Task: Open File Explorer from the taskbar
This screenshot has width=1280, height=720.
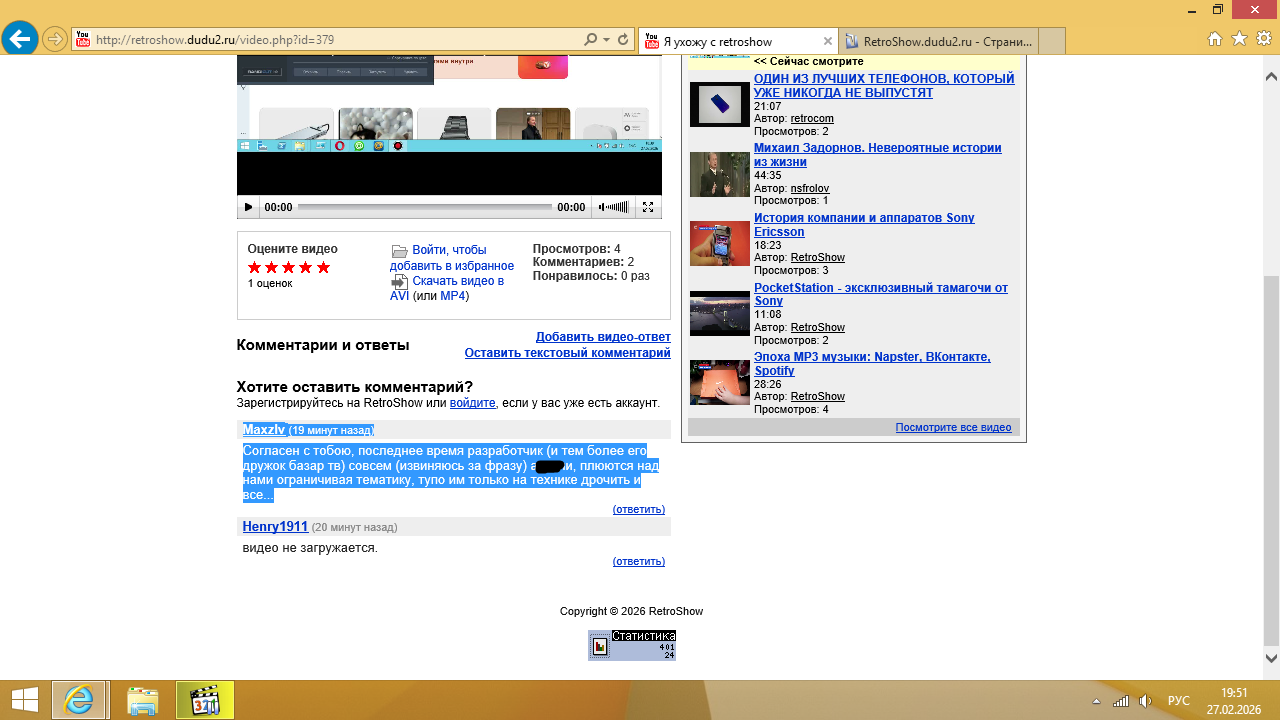Action: 143,700
